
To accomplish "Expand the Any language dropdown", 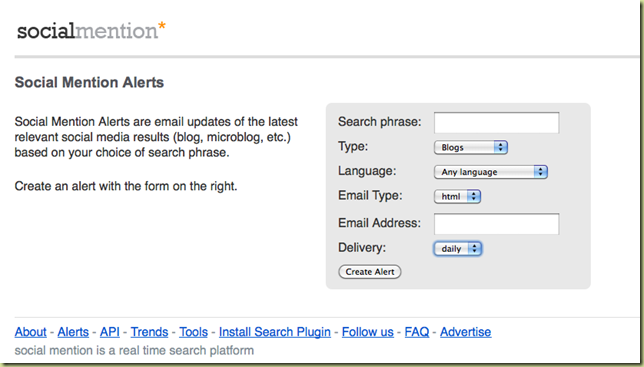I will pos(491,172).
